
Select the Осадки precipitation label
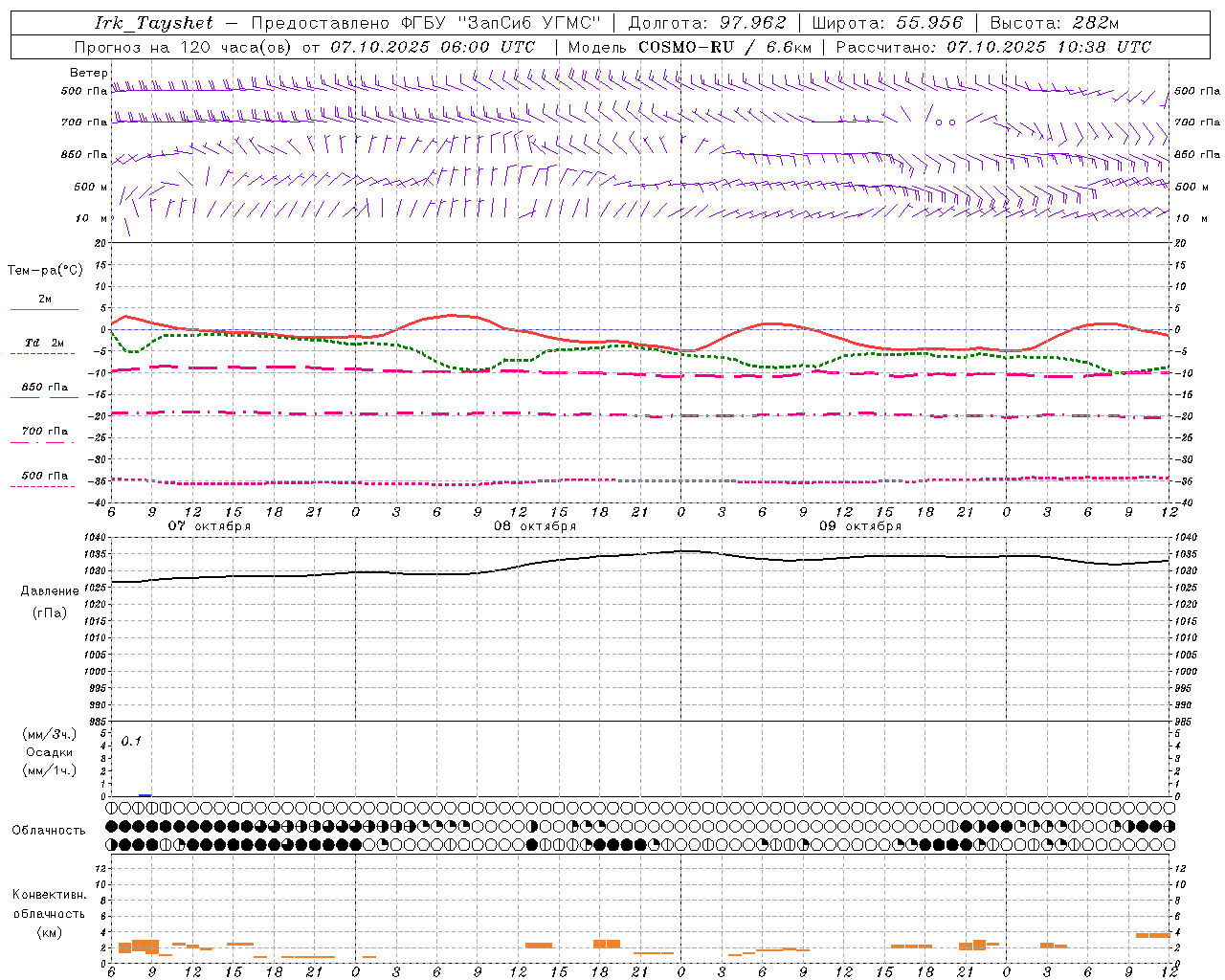click(x=49, y=752)
